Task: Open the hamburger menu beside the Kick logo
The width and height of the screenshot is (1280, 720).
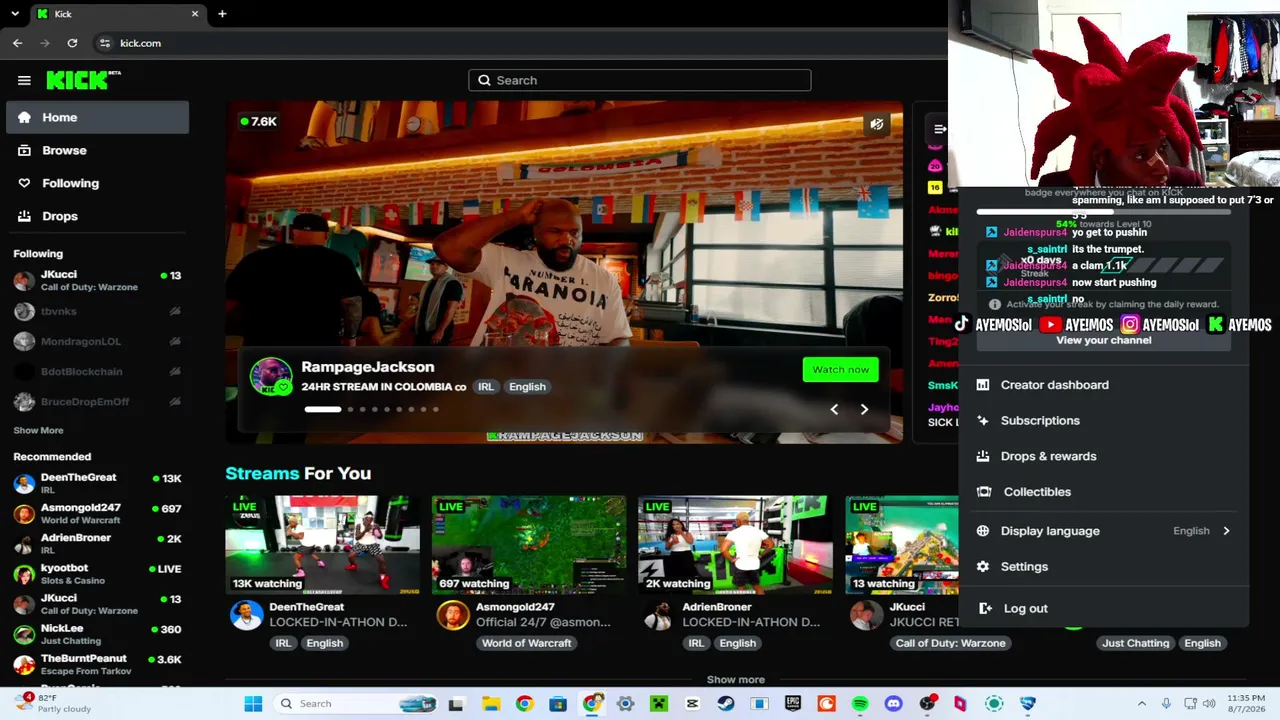Action: tap(24, 81)
